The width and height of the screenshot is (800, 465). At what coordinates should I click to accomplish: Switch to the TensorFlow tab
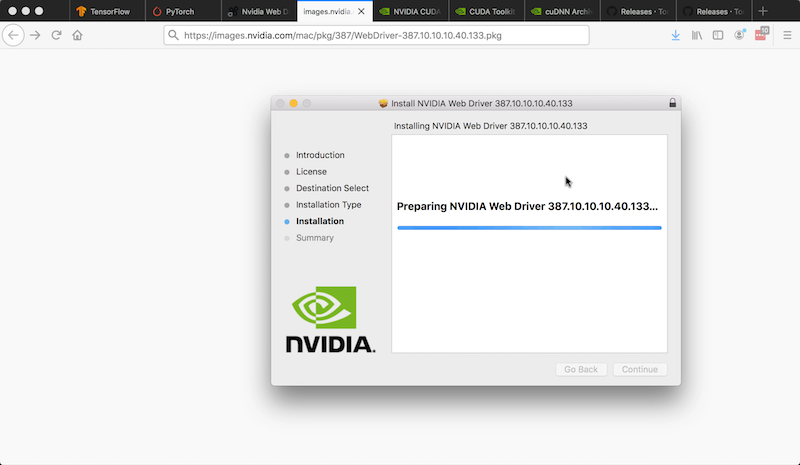(108, 11)
